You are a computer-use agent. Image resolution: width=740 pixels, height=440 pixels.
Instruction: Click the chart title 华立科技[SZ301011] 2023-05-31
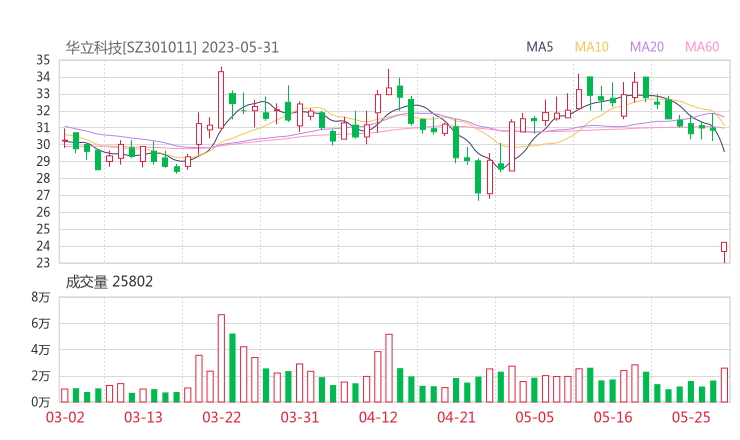172,47
